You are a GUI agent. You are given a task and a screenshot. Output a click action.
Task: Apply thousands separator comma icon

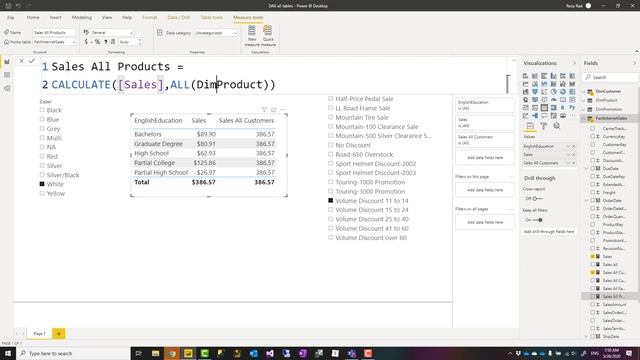click(105, 42)
